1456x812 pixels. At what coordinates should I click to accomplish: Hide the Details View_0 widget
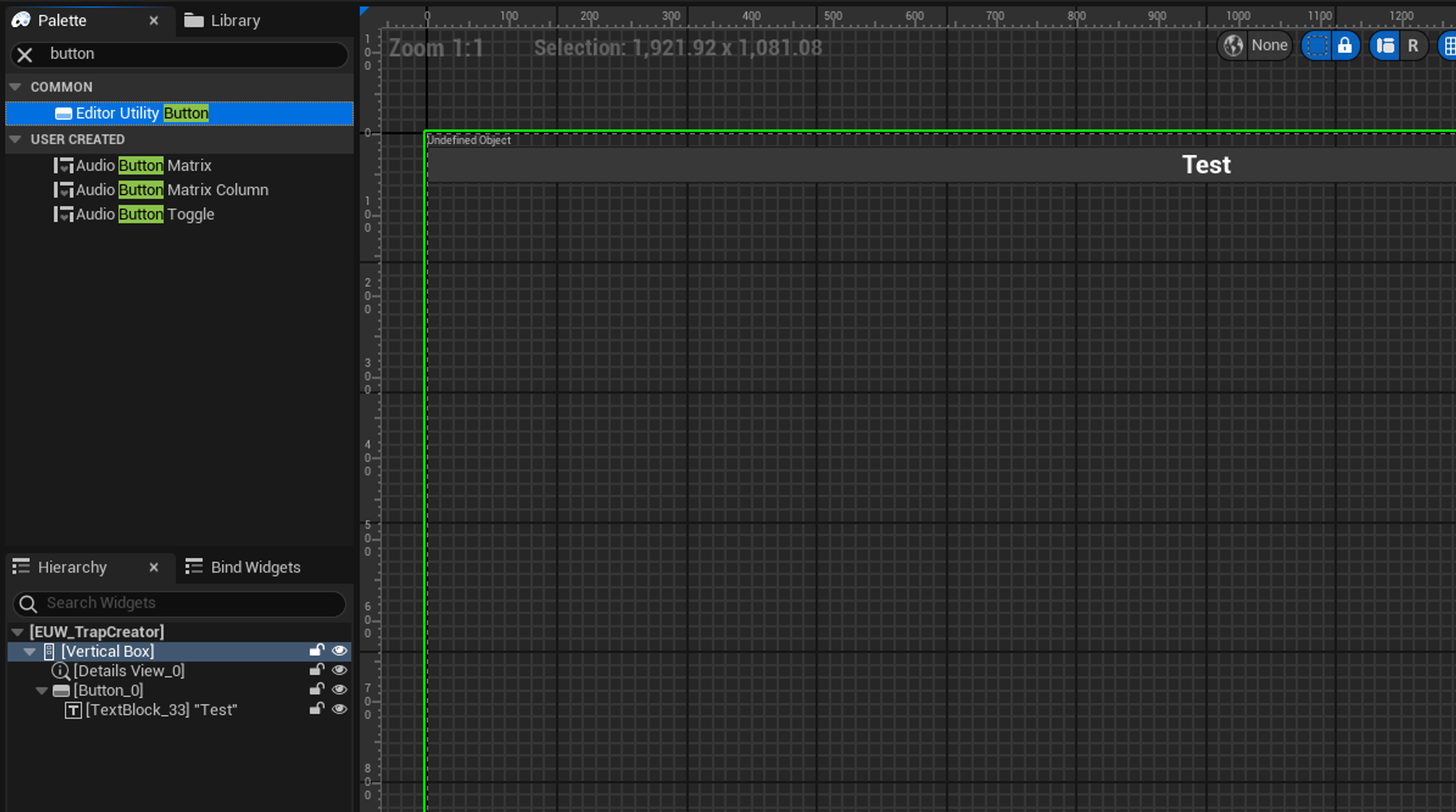pos(339,670)
